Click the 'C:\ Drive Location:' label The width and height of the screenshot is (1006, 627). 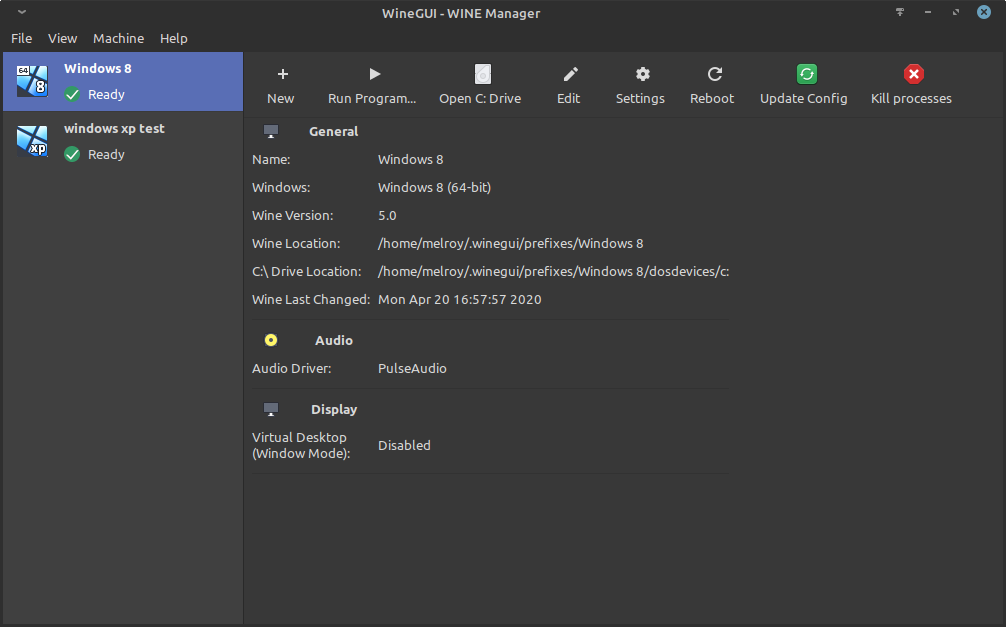[x=307, y=272]
